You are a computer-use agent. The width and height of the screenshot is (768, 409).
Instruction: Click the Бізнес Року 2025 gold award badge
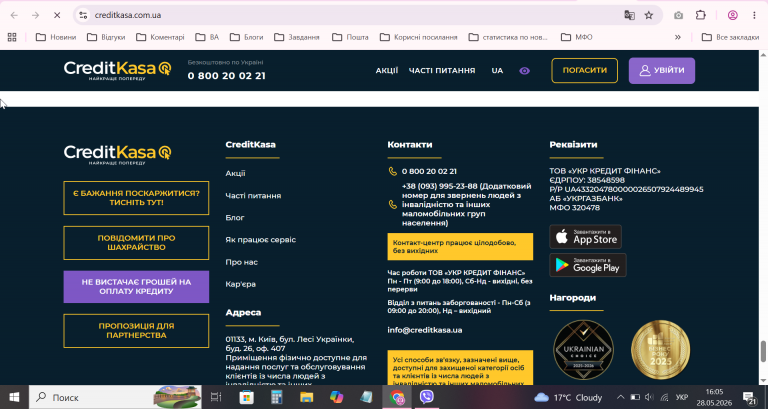tap(660, 350)
